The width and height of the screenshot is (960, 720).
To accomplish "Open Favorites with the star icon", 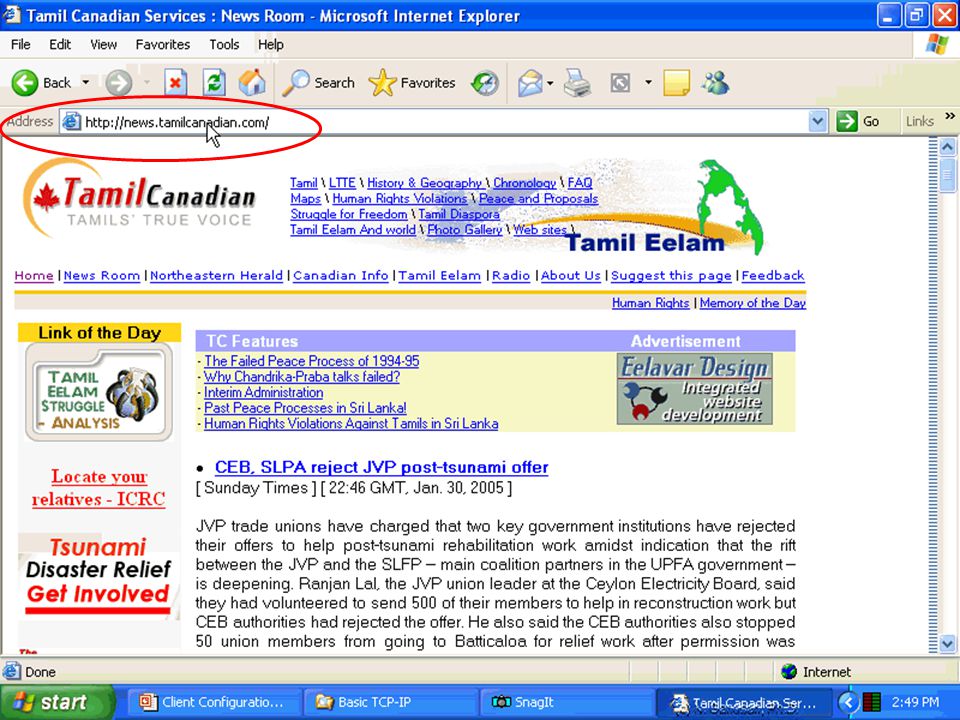I will 382,83.
